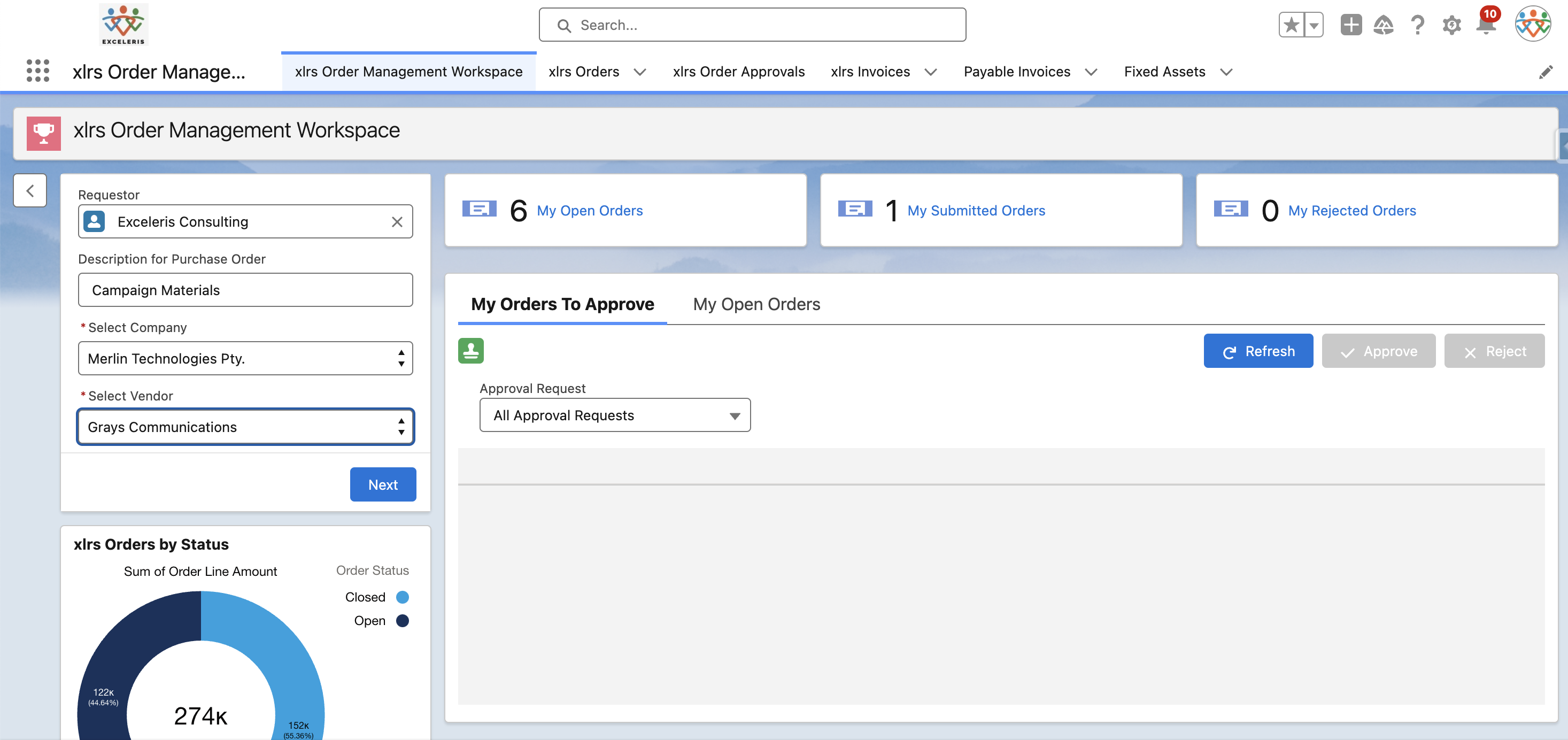Expand the All Approval Requests combo box
The height and width of the screenshot is (740, 1568).
tap(615, 415)
